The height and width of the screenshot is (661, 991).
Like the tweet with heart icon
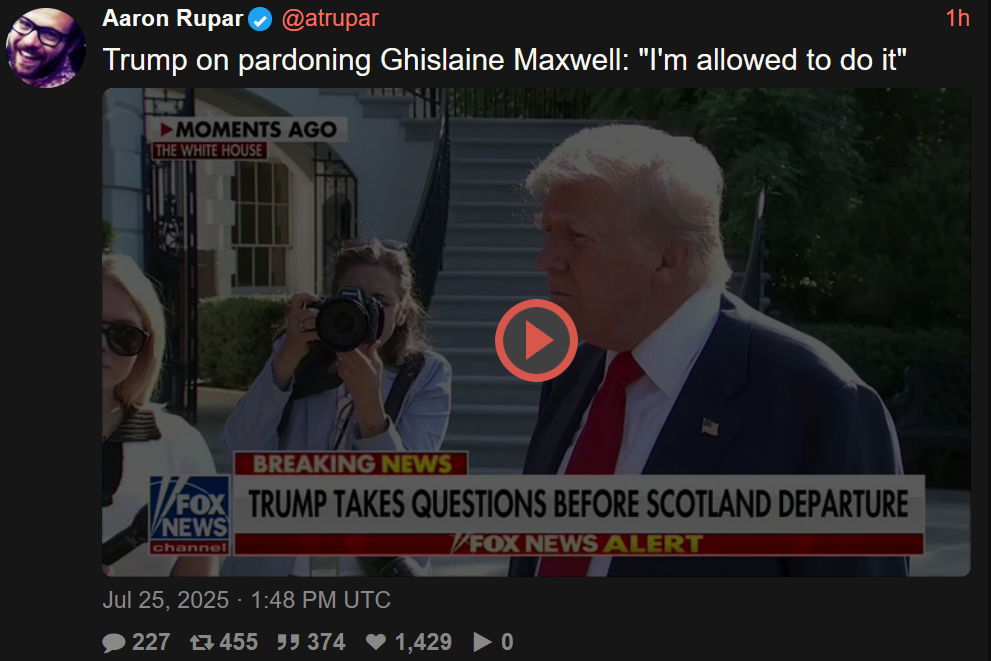(x=376, y=642)
